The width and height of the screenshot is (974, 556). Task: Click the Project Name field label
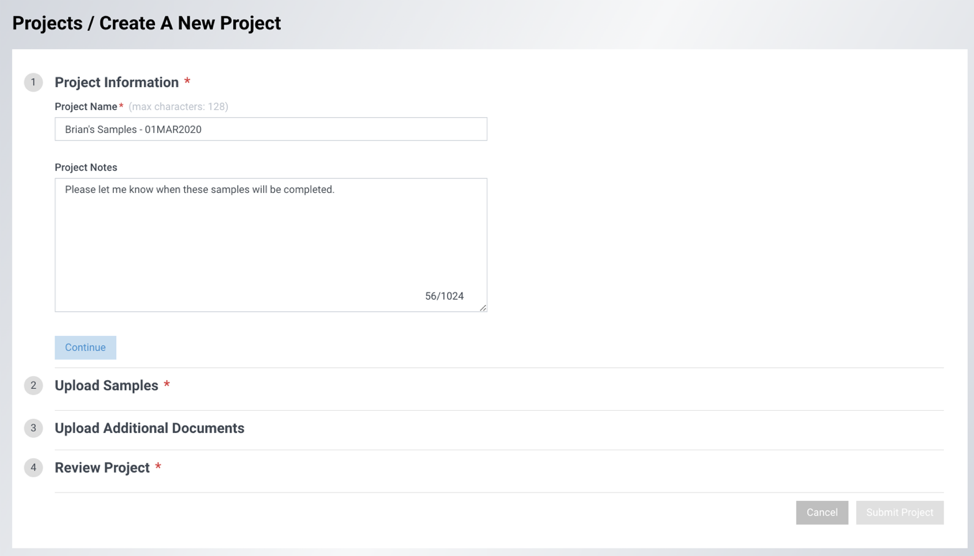[86, 106]
